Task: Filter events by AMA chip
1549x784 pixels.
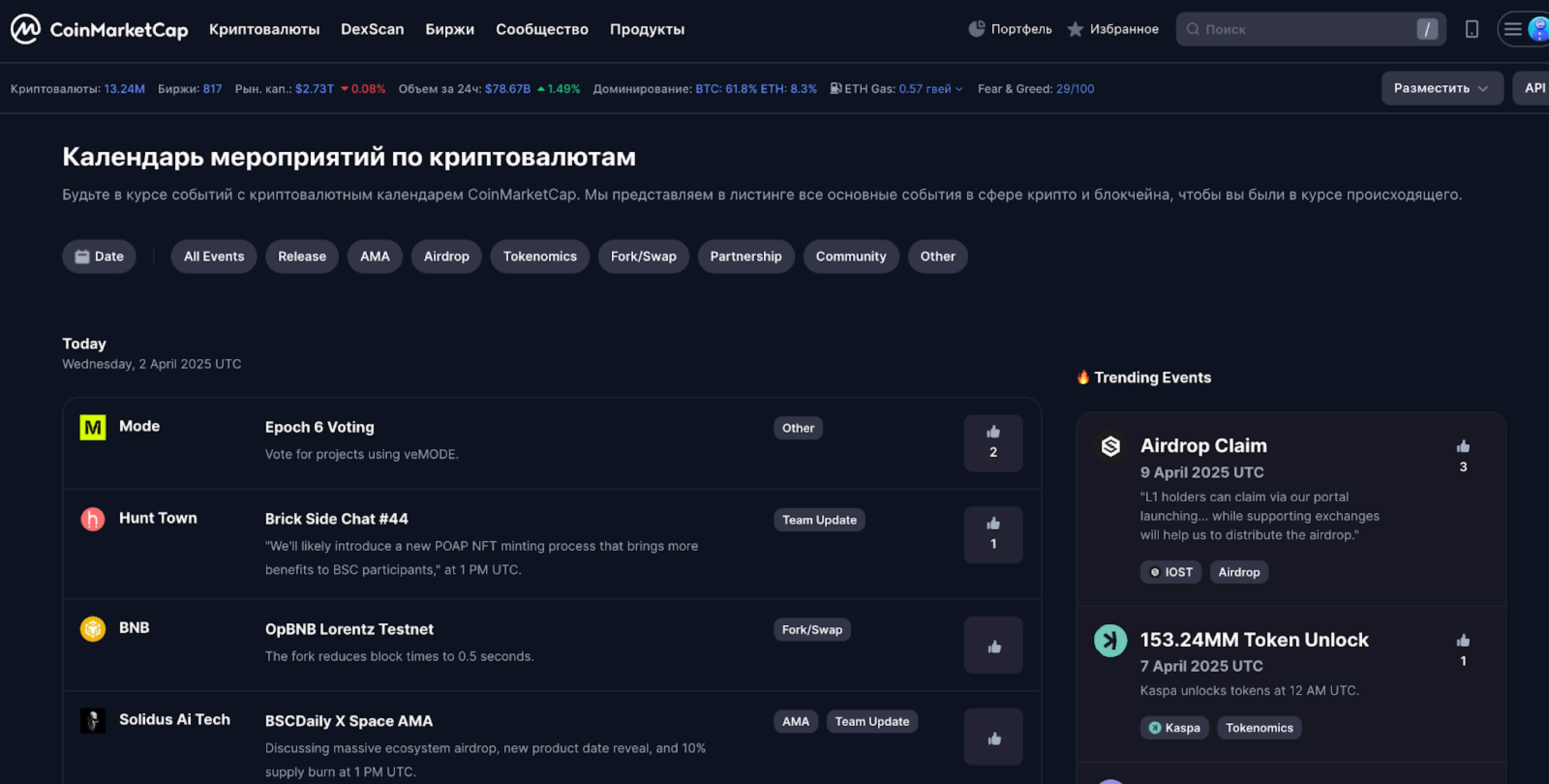Action: [375, 257]
